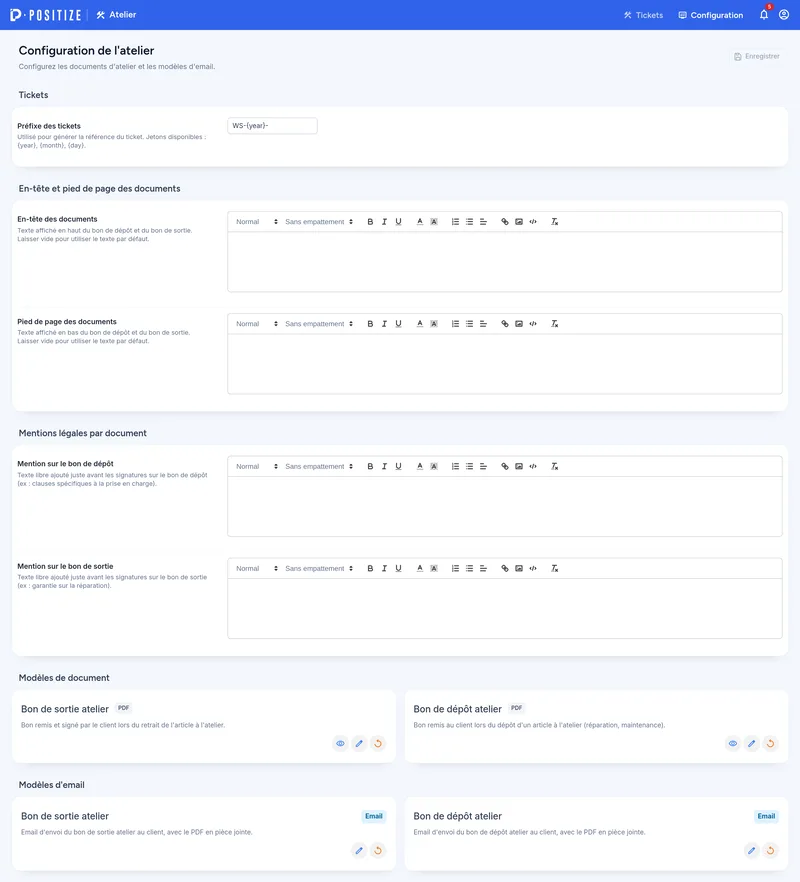This screenshot has height=882, width=800.
Task: Edit Bon de sortie atelier email template
Action: click(x=359, y=850)
